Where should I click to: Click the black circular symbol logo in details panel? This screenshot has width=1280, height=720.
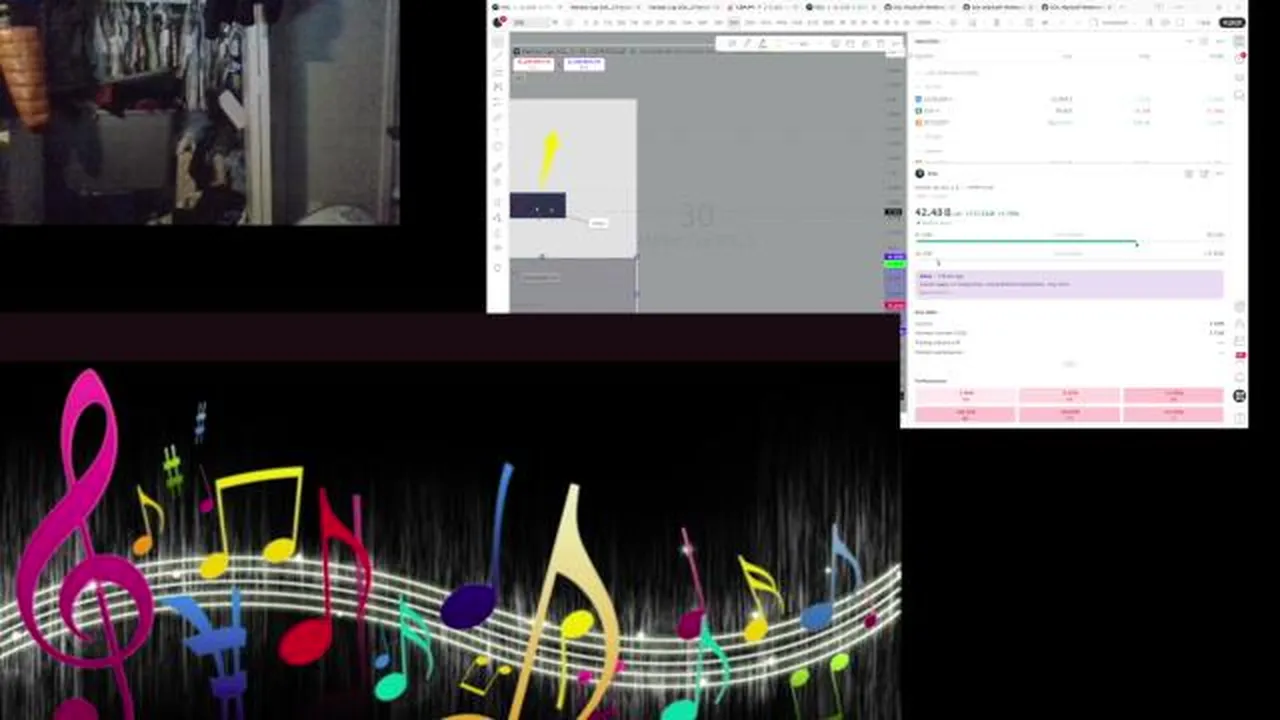click(920, 173)
